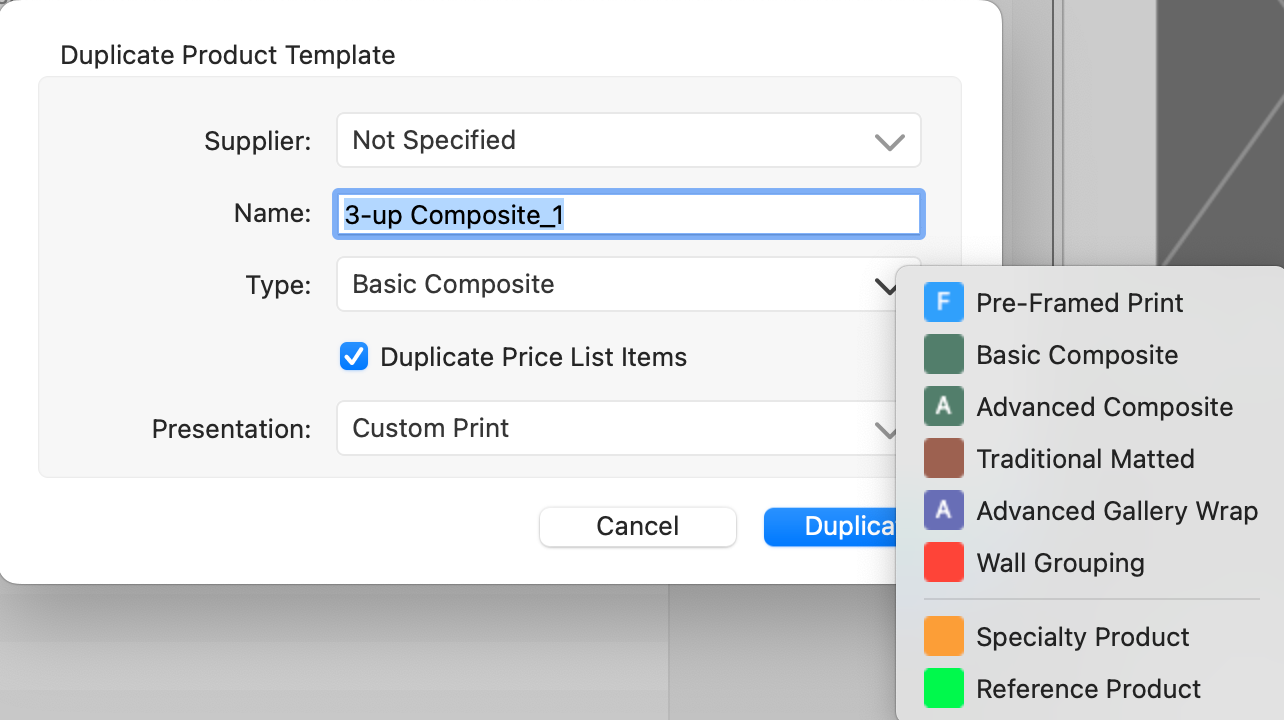Select Specialty Product menu item
Screen dimensions: 1284x720
pyautogui.click(x=1082, y=637)
